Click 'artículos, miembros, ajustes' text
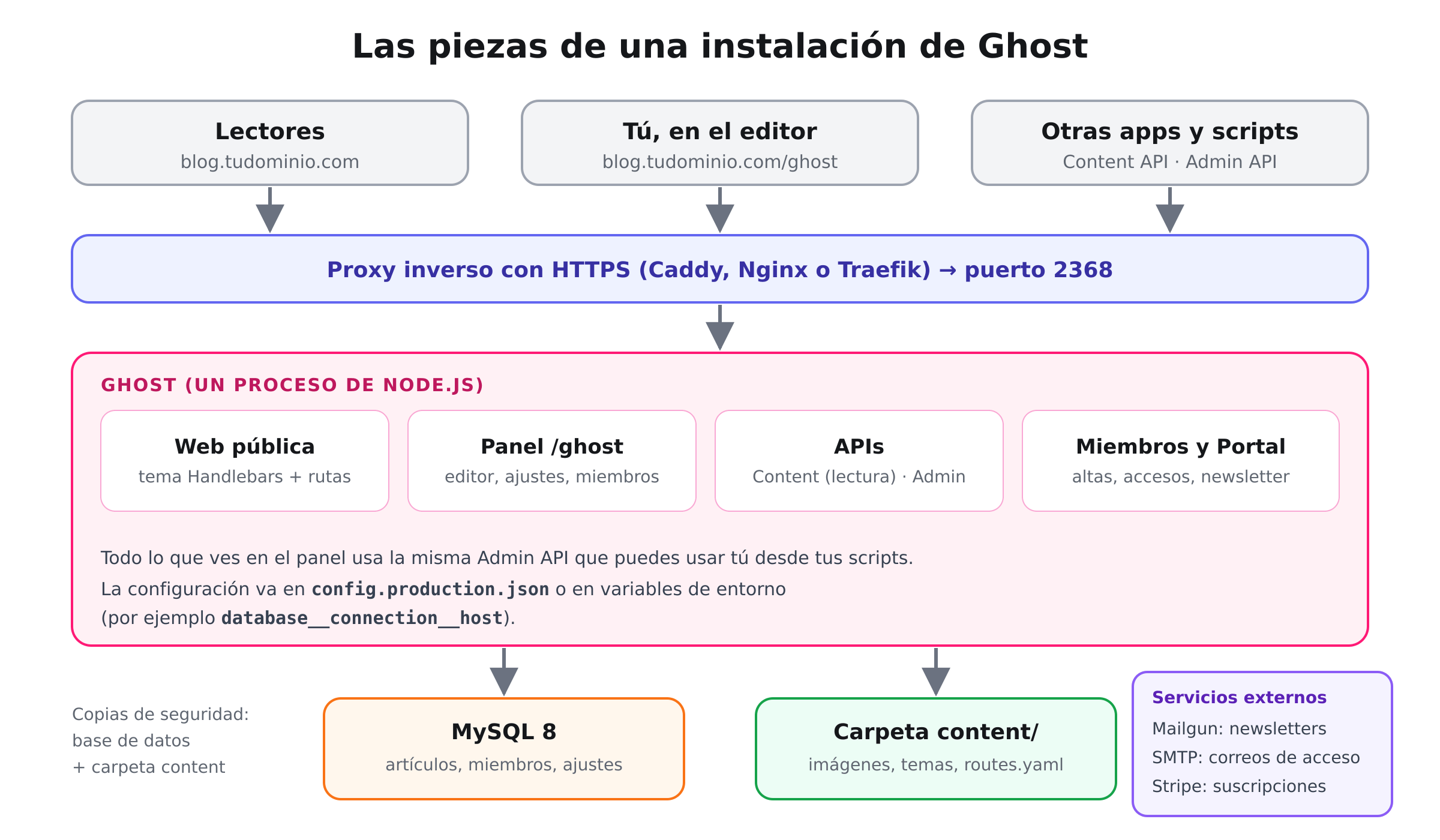 (504, 765)
